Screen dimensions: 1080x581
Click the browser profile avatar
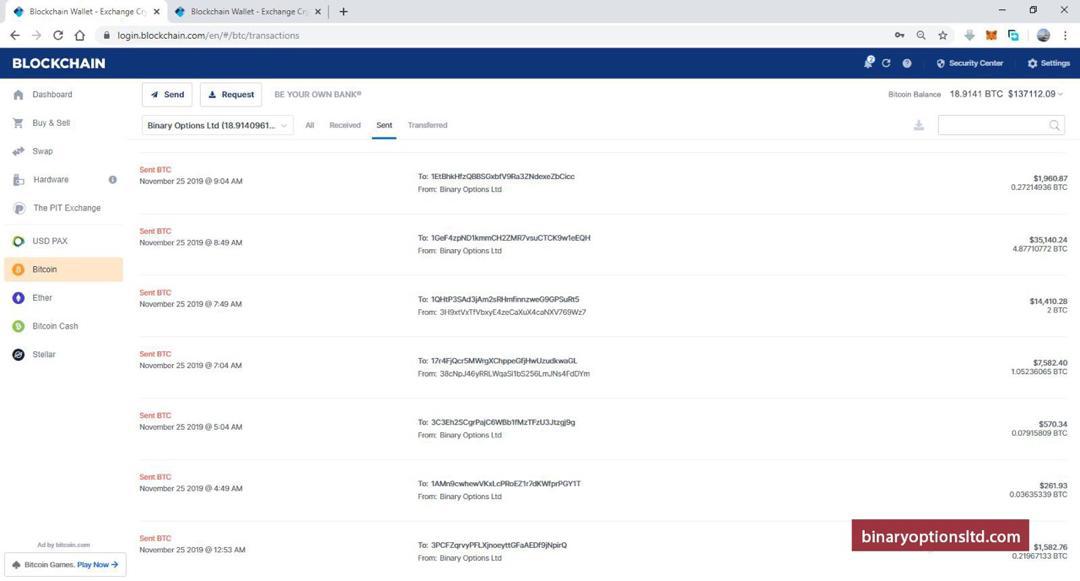point(1043,35)
